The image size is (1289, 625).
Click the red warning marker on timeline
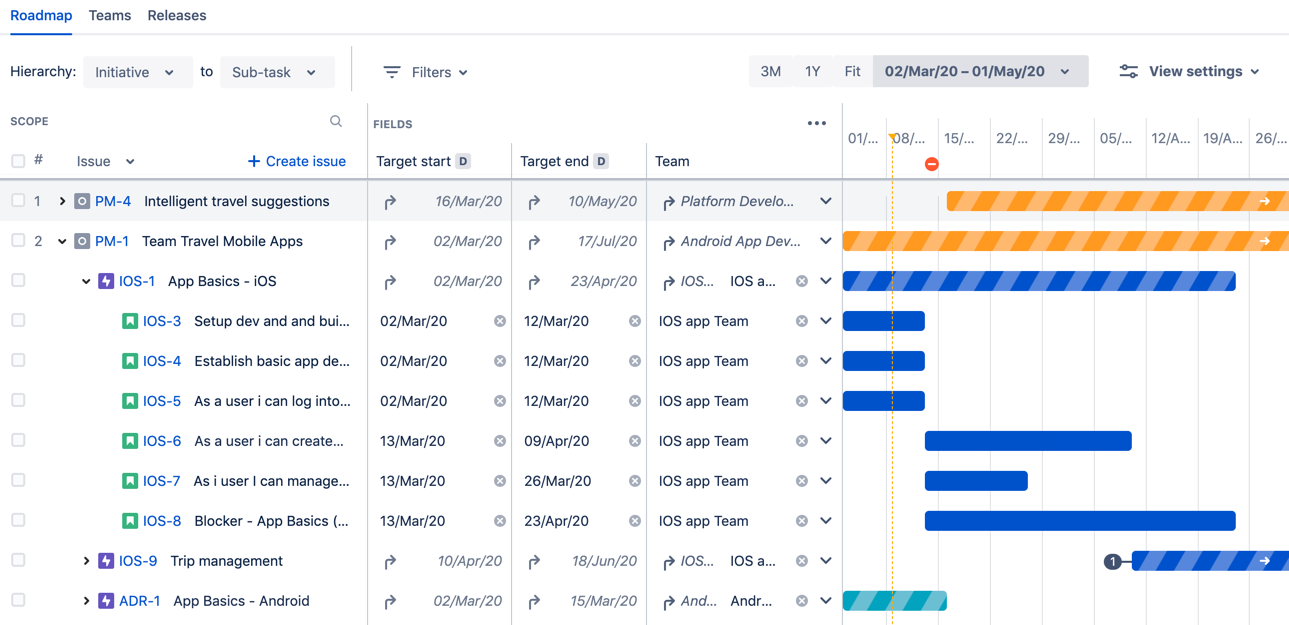[x=931, y=164]
